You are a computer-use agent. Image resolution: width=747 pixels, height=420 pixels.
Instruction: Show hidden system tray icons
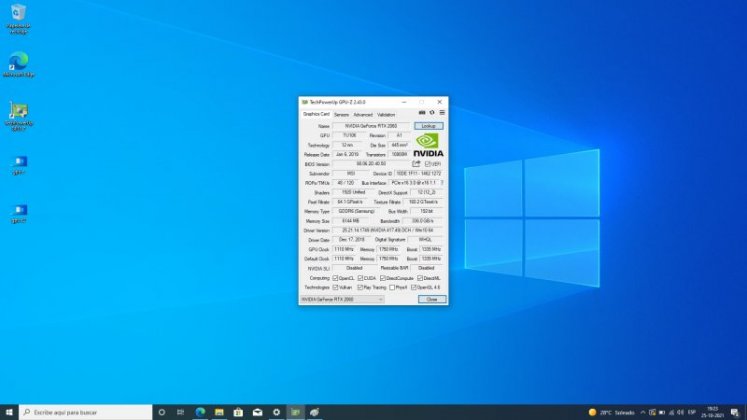pos(643,412)
